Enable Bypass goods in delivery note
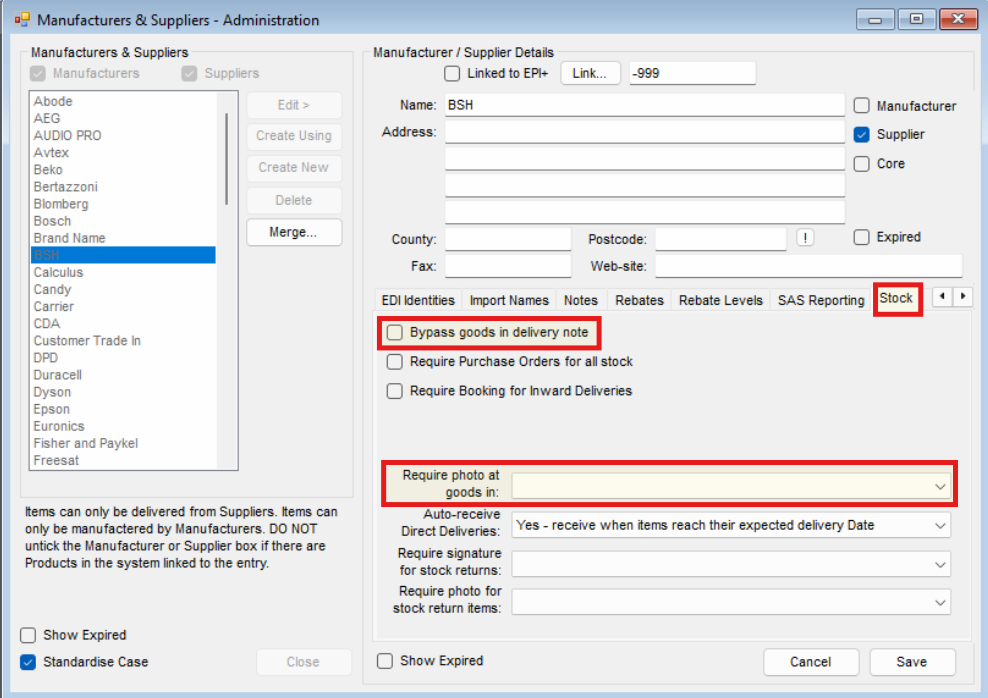Screen dimensions: 988x698 tap(395, 332)
